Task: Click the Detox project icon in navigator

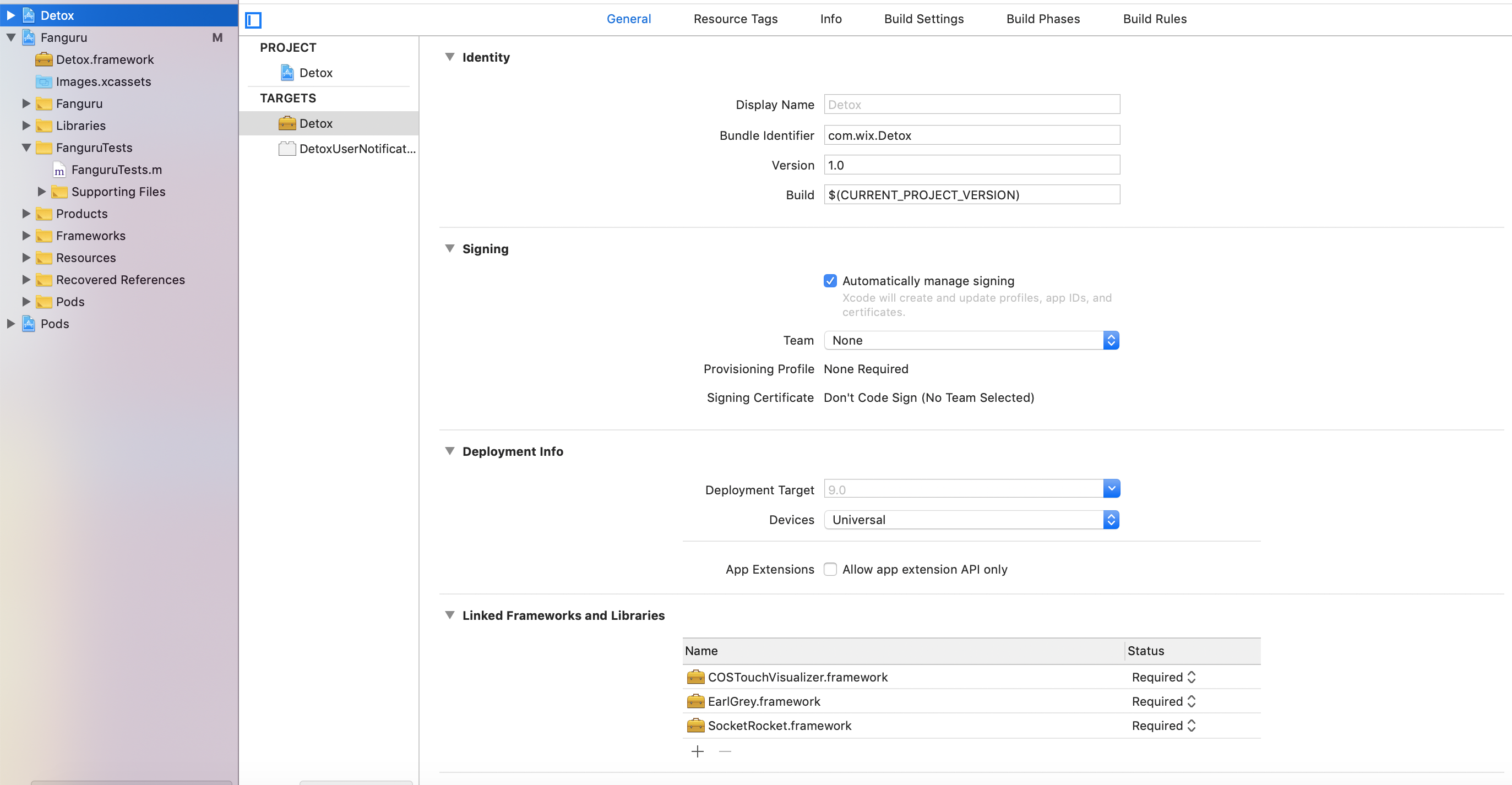Action: (29, 15)
